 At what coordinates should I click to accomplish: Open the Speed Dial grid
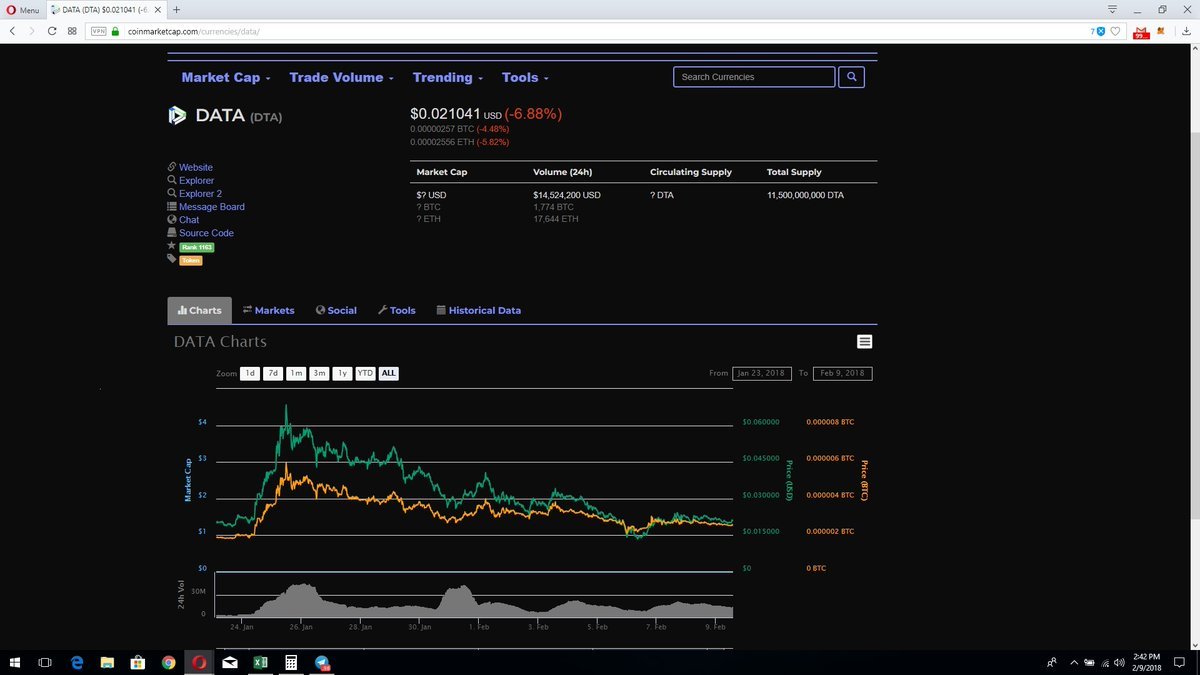click(x=72, y=31)
